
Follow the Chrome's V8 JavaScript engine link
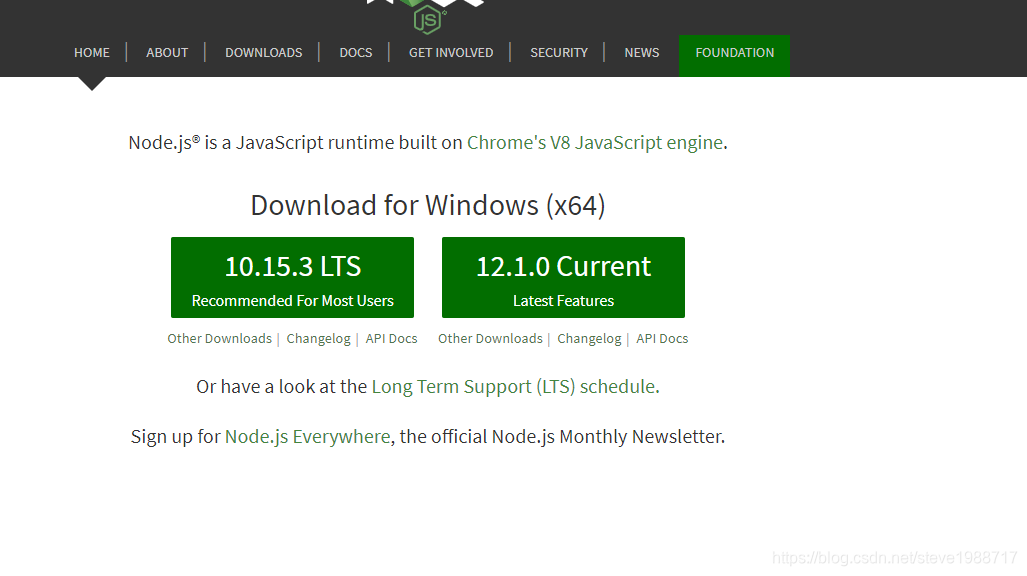coord(595,142)
